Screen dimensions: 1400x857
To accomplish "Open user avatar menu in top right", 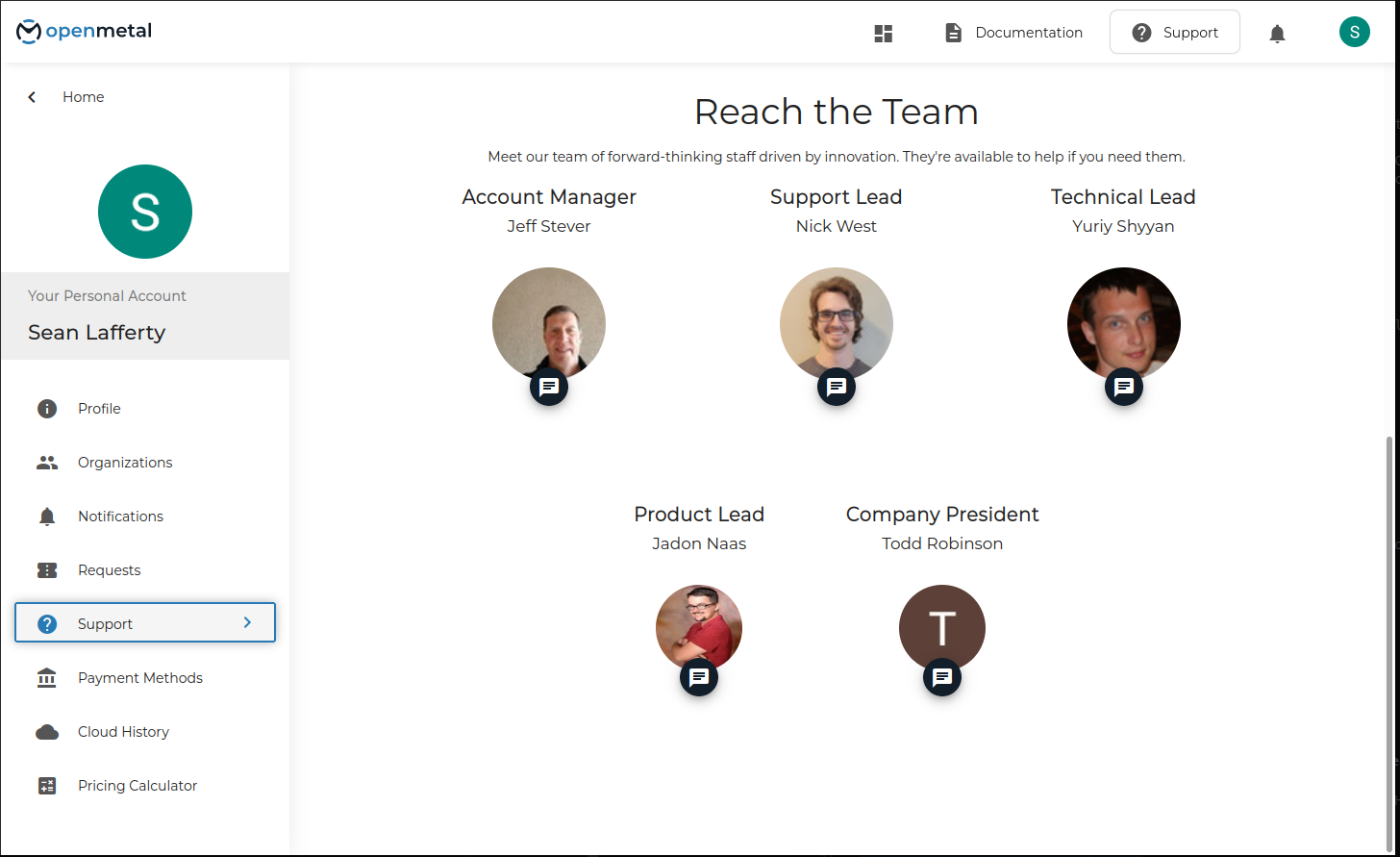I will [1354, 32].
